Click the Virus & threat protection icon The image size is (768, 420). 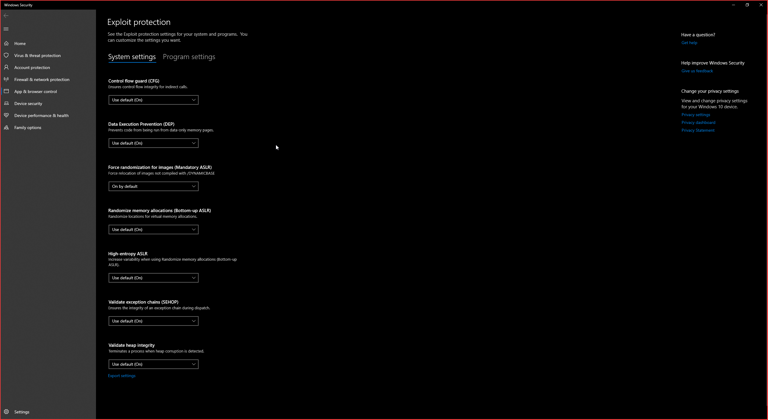[x=6, y=56]
